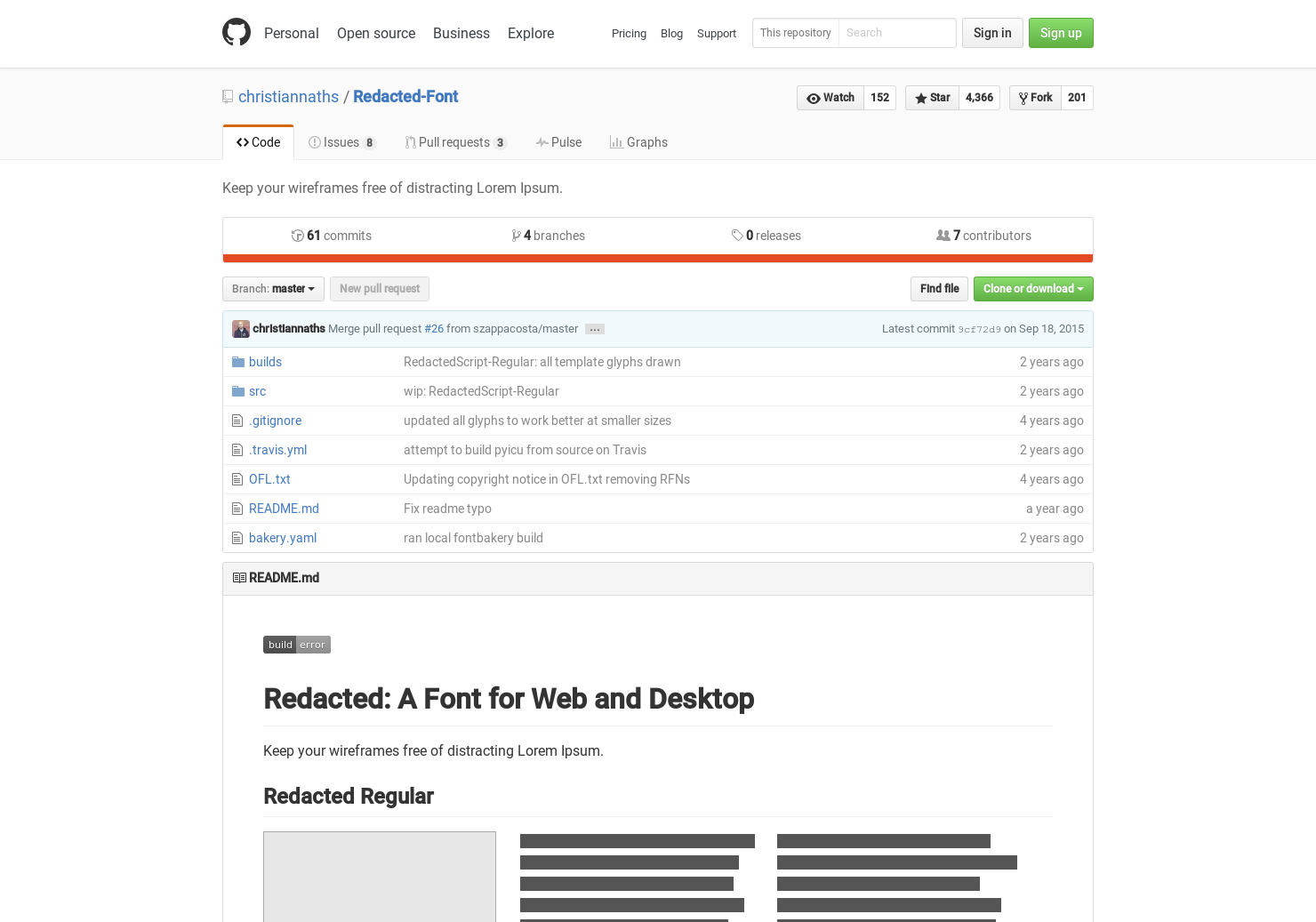The height and width of the screenshot is (922, 1316).
Task: Open the bakery.yaml file
Action: pos(283,538)
